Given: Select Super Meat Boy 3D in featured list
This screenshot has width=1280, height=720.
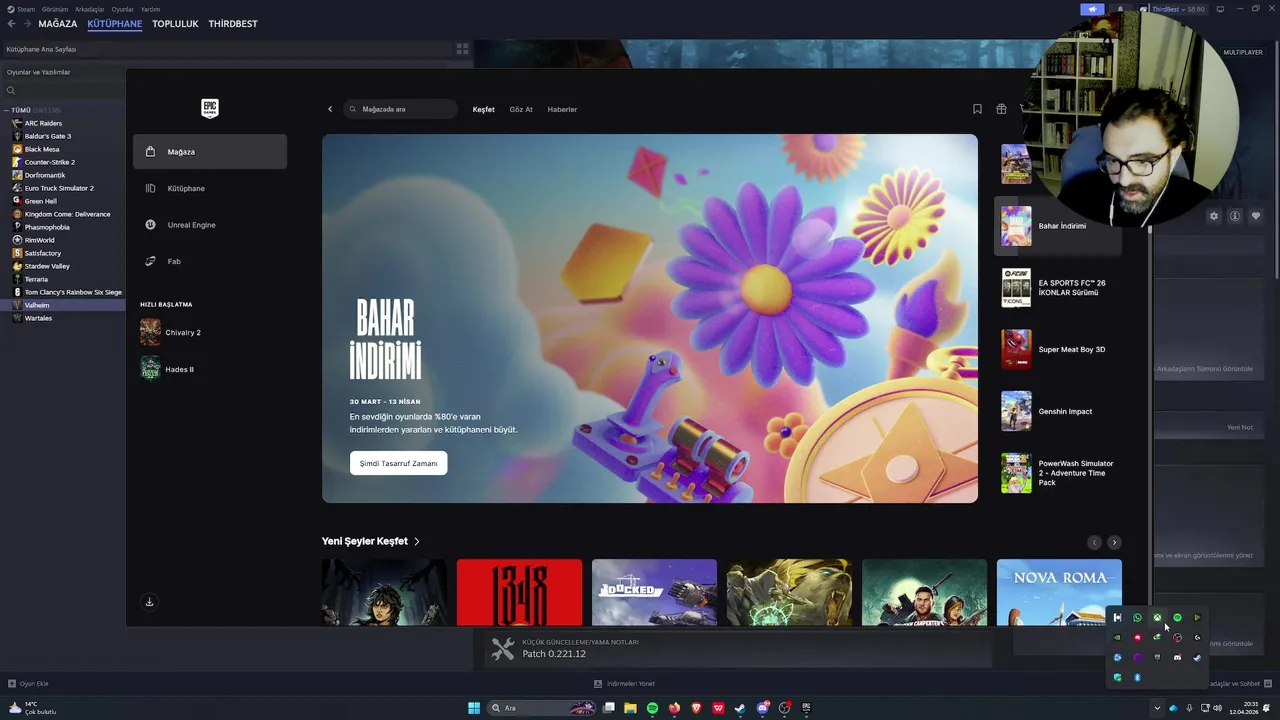Looking at the screenshot, I should [x=1058, y=349].
